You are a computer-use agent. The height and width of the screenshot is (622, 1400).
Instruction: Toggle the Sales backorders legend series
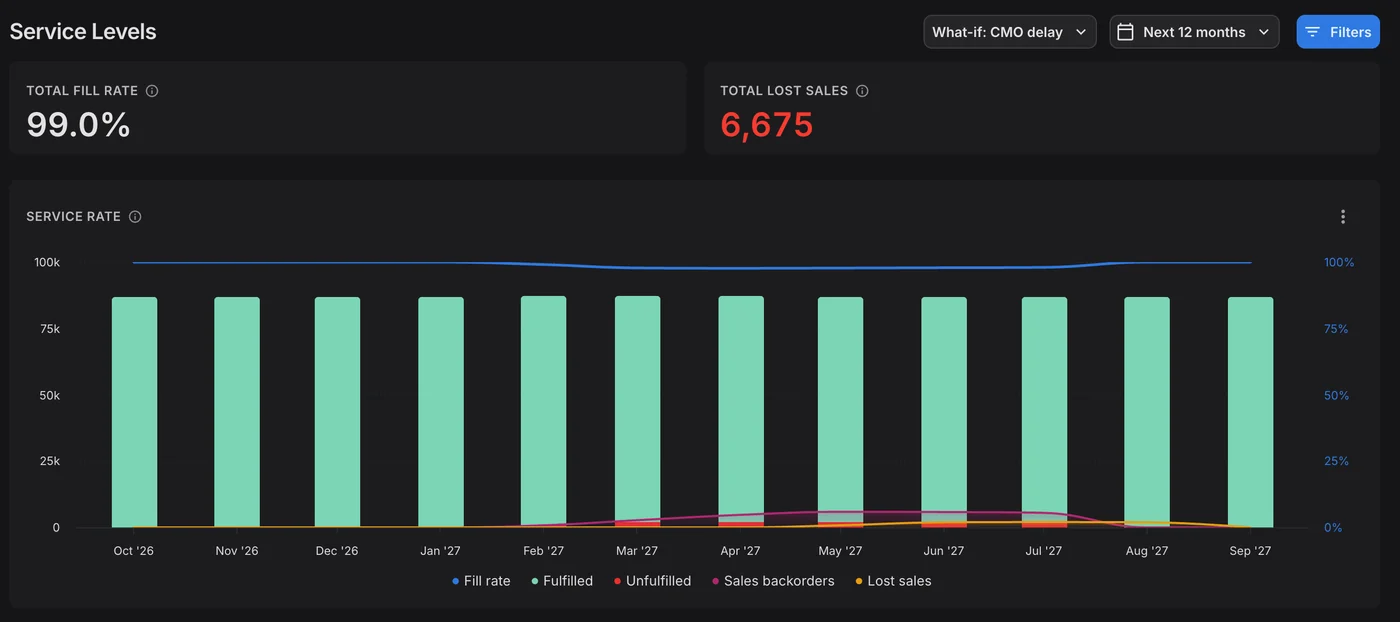pyautogui.click(x=773, y=581)
